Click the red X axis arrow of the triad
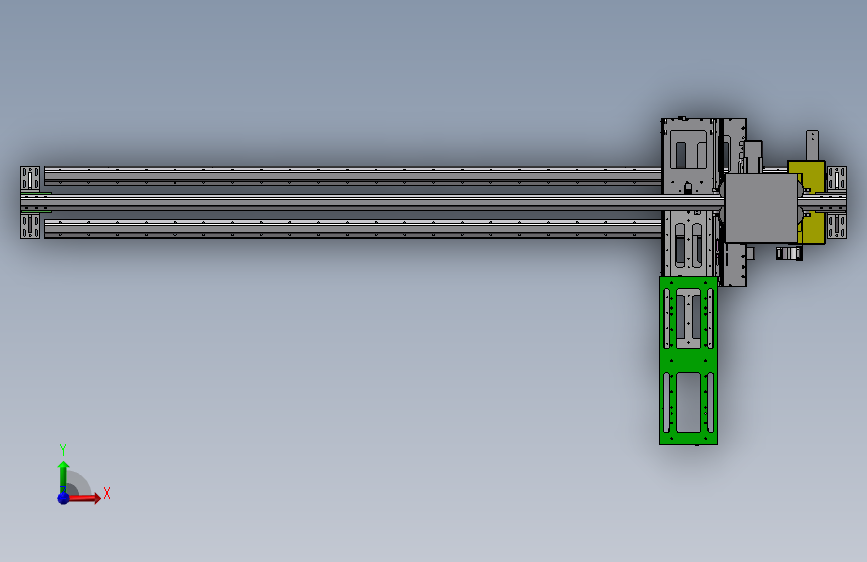 (x=84, y=498)
